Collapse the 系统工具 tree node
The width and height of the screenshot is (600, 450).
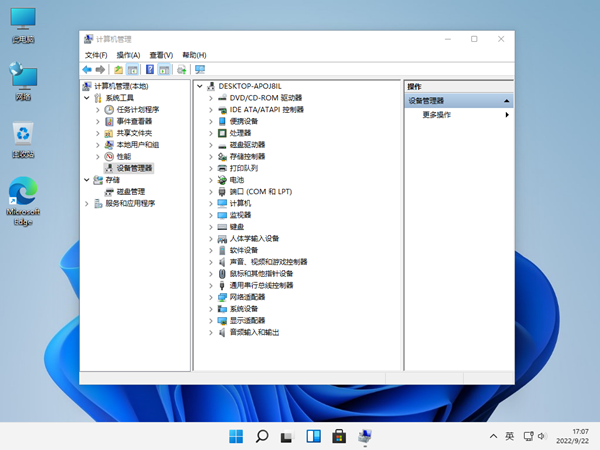point(87,98)
